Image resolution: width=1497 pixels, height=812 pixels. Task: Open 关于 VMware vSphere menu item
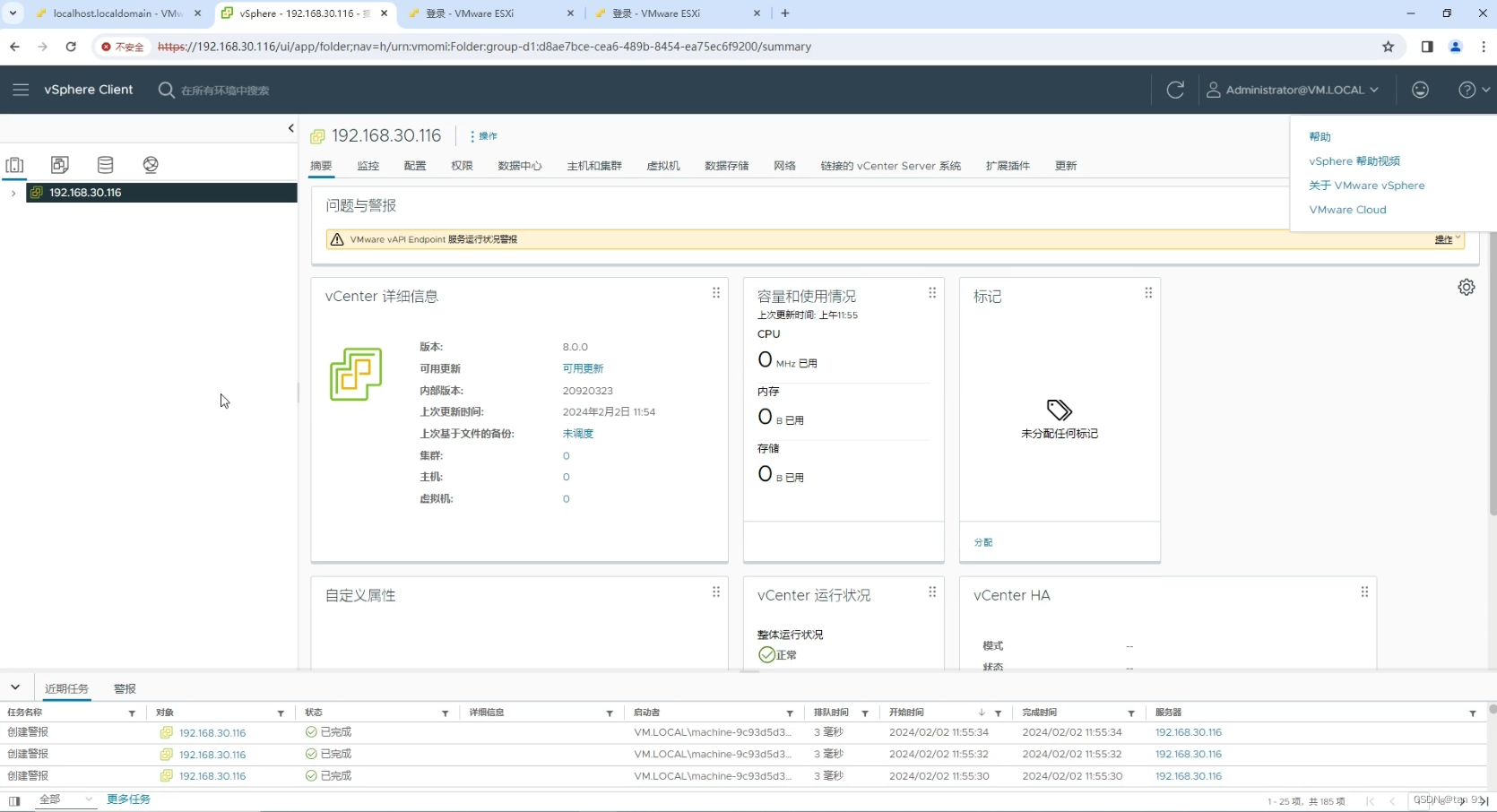coord(1366,186)
